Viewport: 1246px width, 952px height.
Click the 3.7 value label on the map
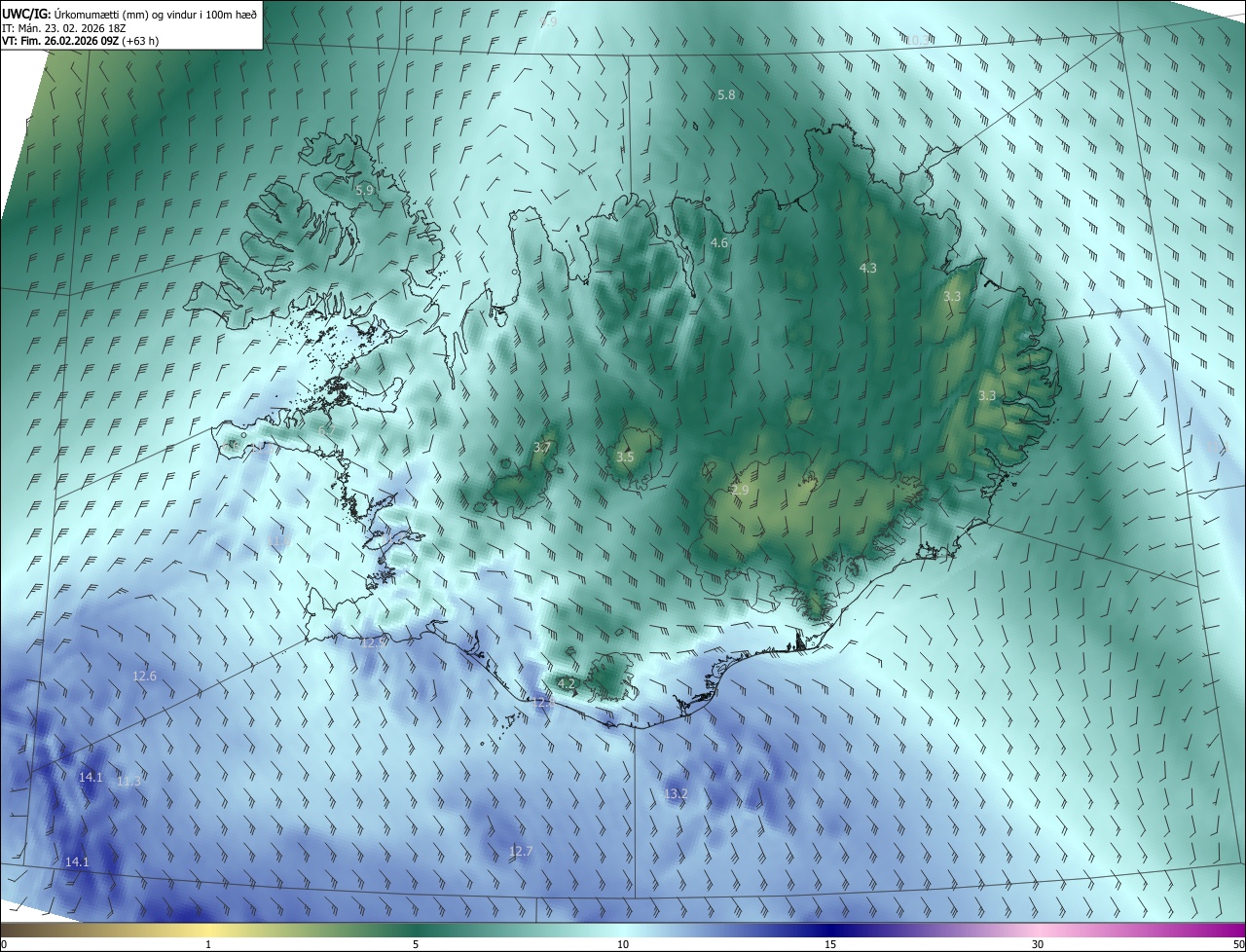(542, 448)
